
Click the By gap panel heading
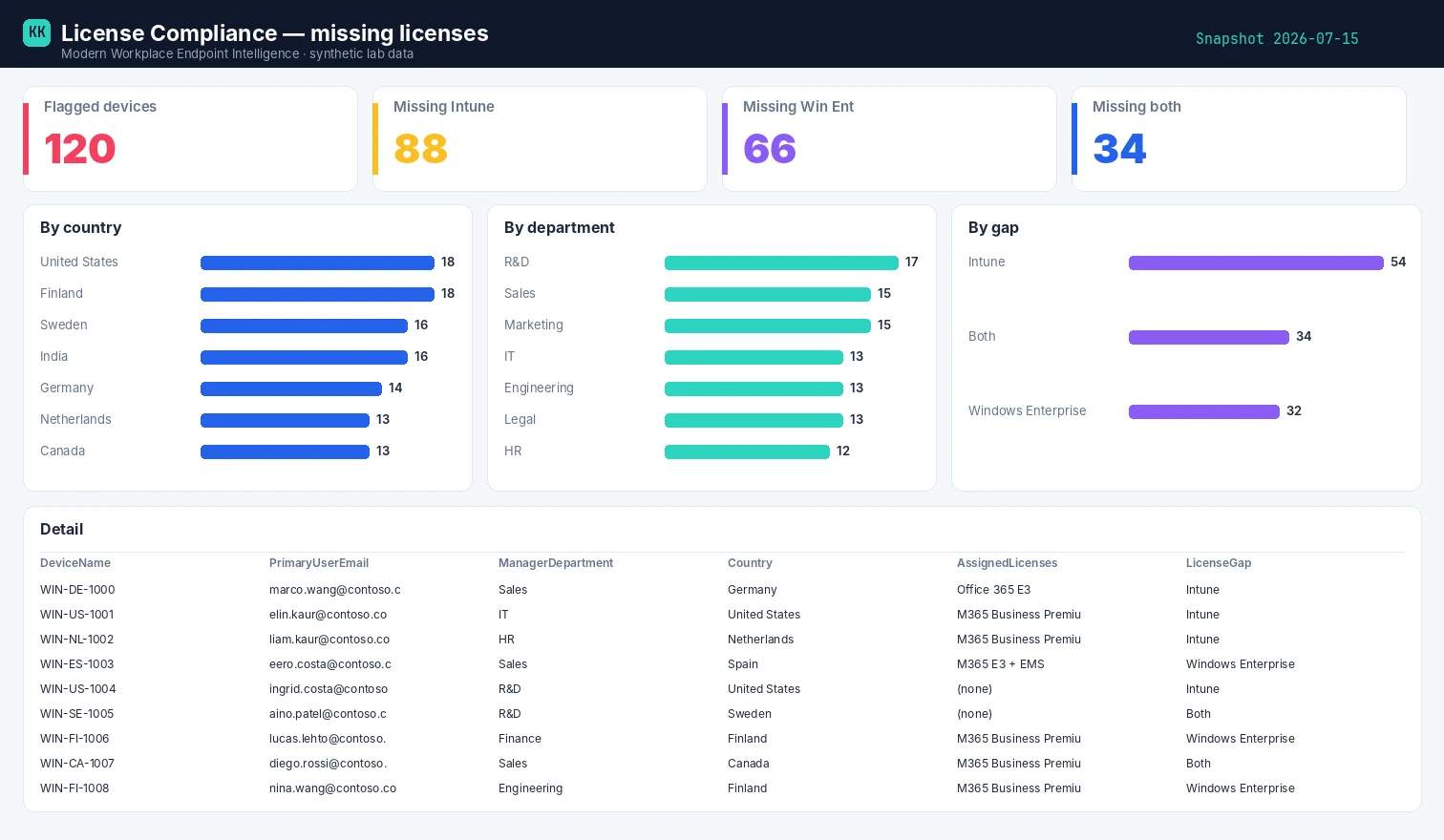point(993,228)
